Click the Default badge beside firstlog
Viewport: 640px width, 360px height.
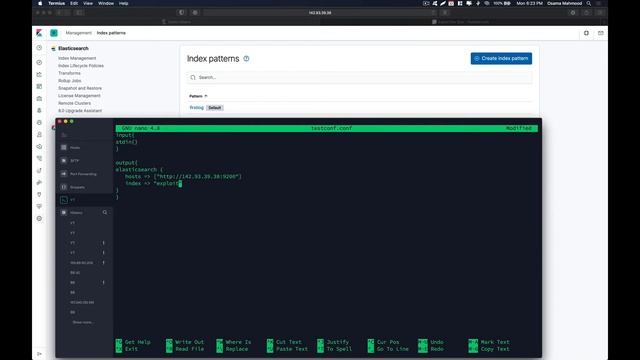(x=215, y=108)
